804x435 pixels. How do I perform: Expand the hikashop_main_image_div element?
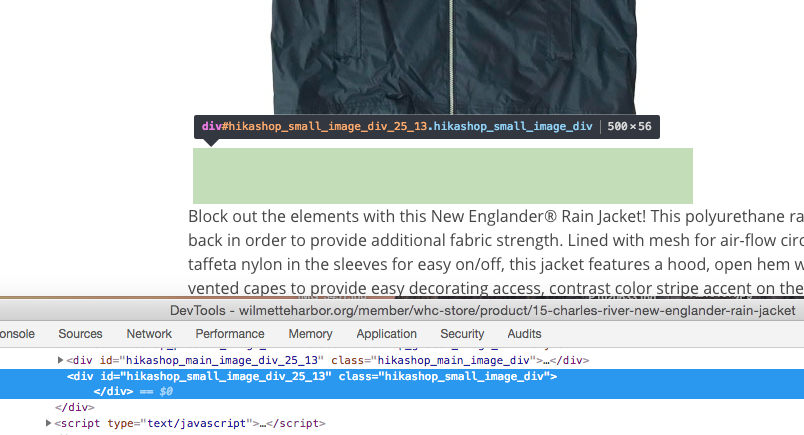click(x=60, y=360)
